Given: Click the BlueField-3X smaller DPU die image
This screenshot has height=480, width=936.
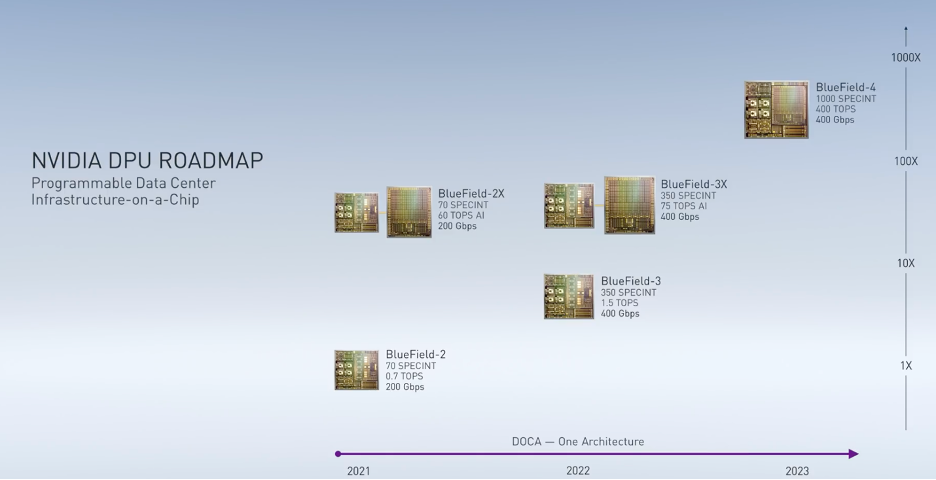Looking at the screenshot, I should (x=569, y=206).
